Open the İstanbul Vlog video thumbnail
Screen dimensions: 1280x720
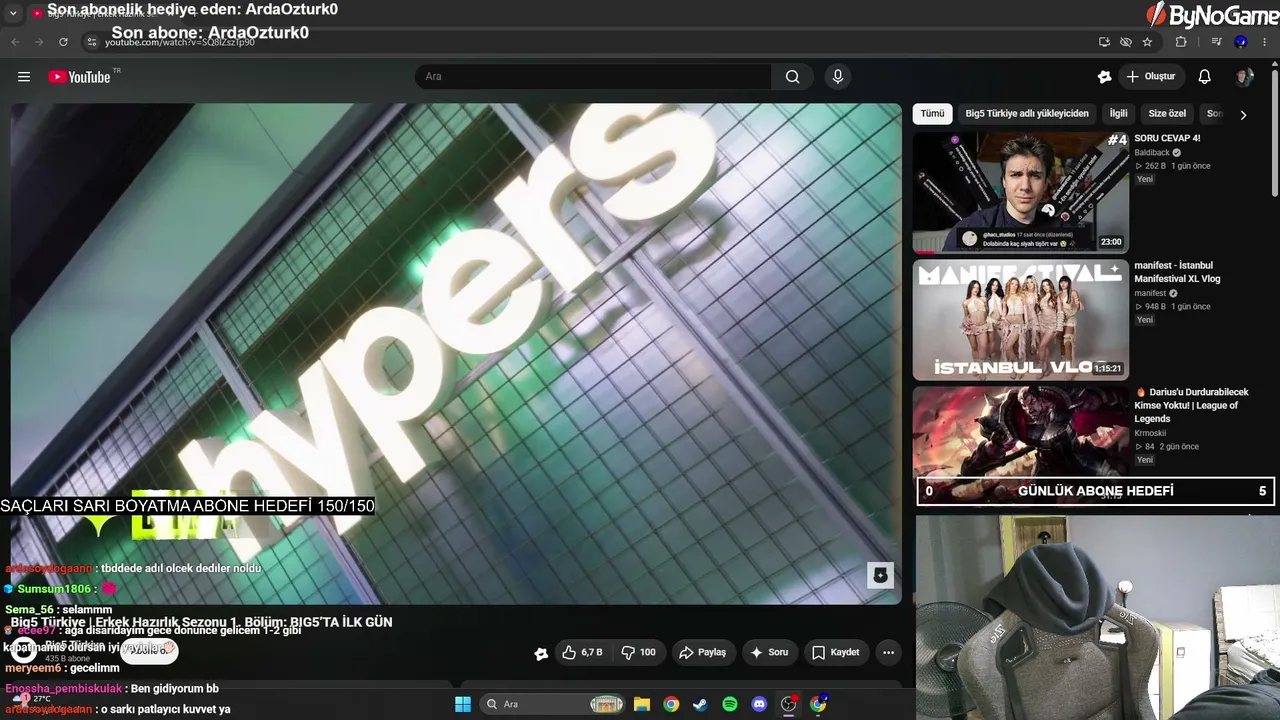tap(1021, 320)
